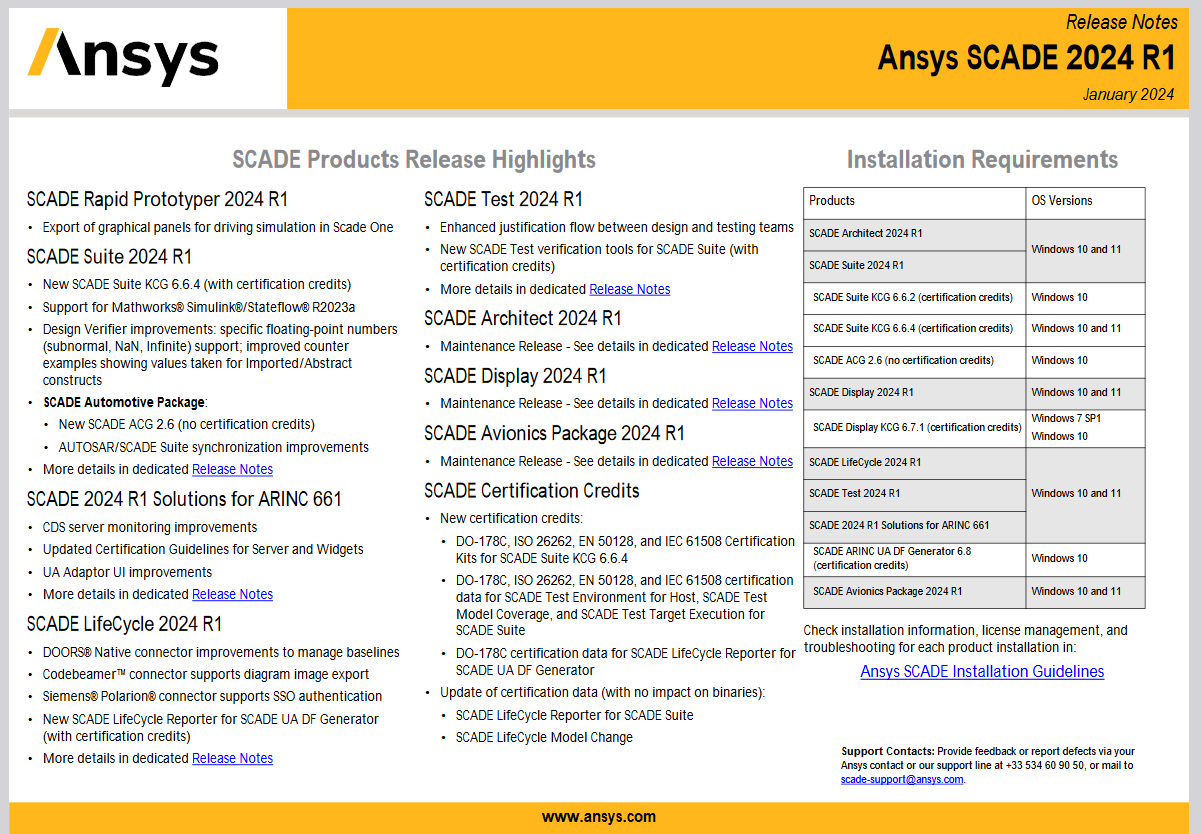Viewport: 1201px width, 834px height.
Task: Select the 'Ansys SCADE 2024 R1' title
Action: 1026,58
